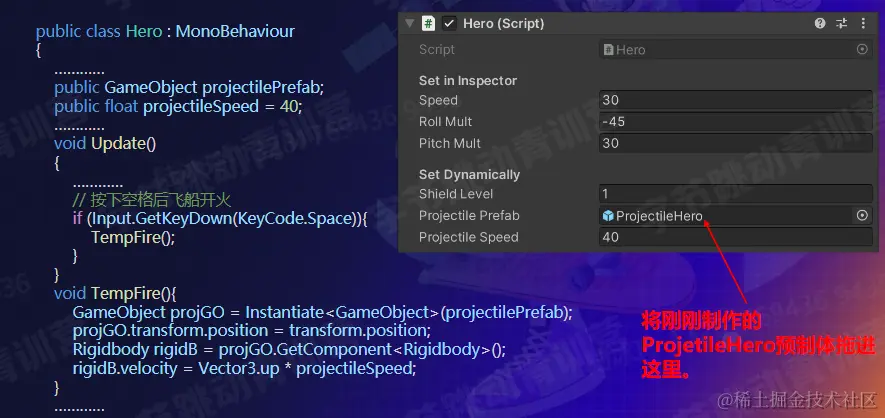Screen dimensions: 885x418
Task: Click the ProjectileHero prefab cube icon
Action: [608, 216]
